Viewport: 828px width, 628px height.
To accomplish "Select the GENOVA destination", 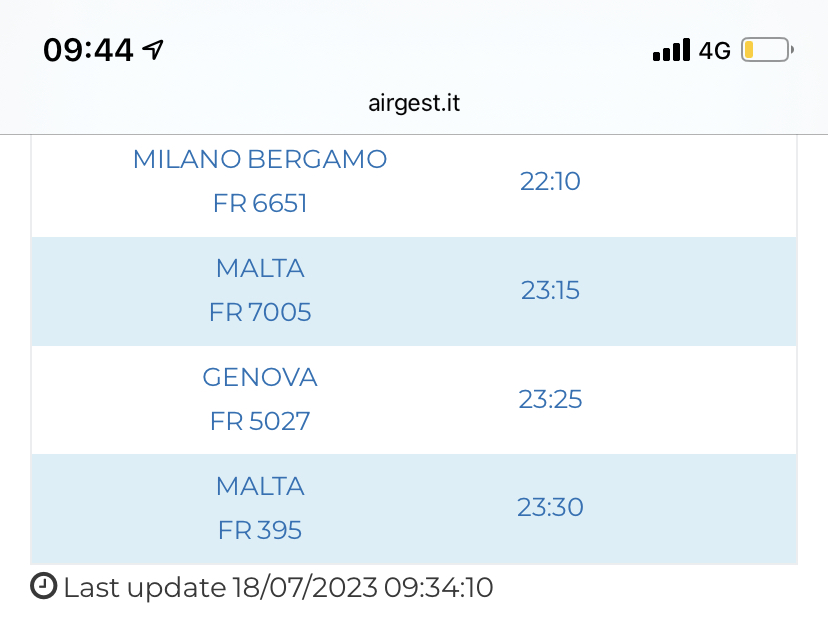I will (x=260, y=377).
